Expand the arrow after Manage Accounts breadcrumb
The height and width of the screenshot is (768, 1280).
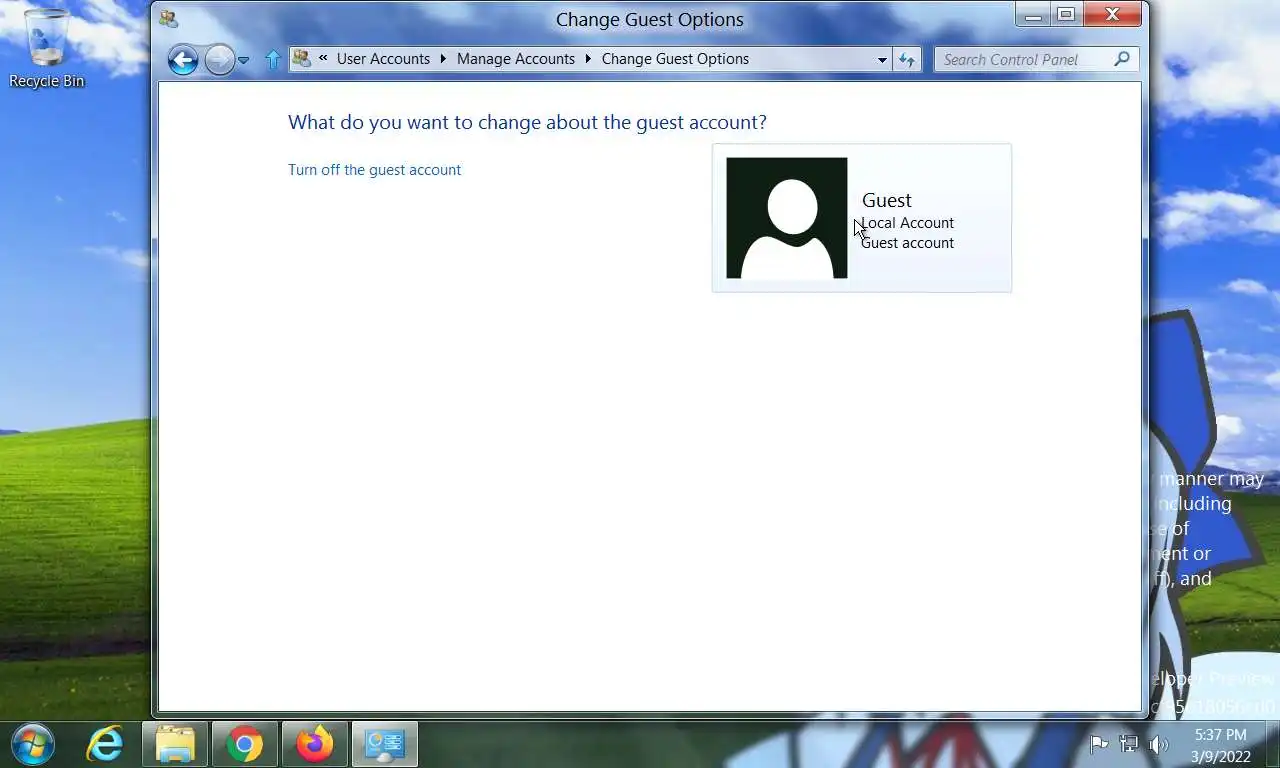[x=588, y=59]
